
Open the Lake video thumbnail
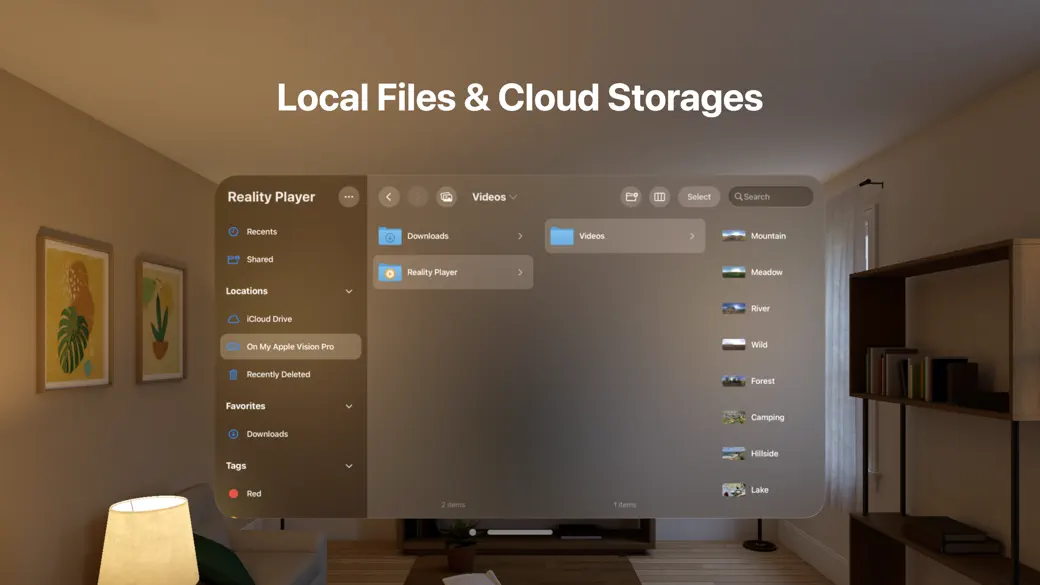734,490
